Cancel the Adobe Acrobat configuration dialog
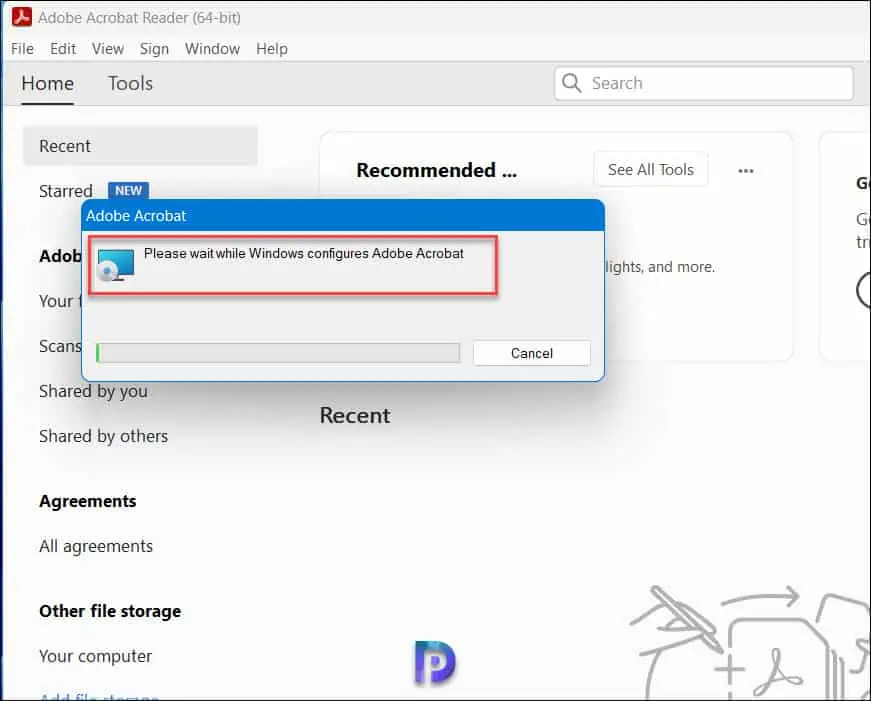Image resolution: width=871 pixels, height=701 pixels. click(532, 353)
